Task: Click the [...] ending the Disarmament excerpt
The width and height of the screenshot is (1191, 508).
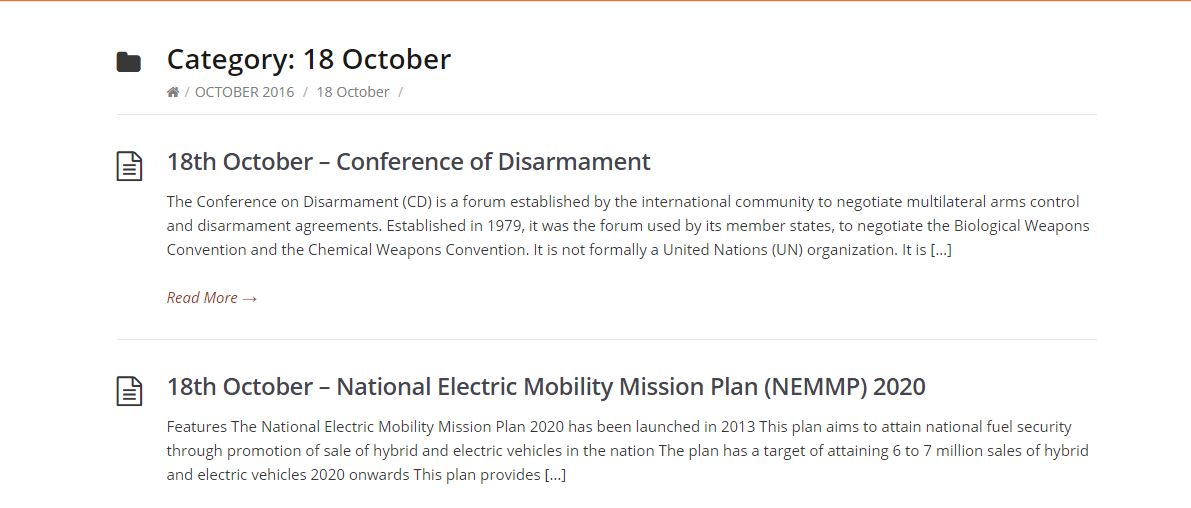Action: (941, 250)
